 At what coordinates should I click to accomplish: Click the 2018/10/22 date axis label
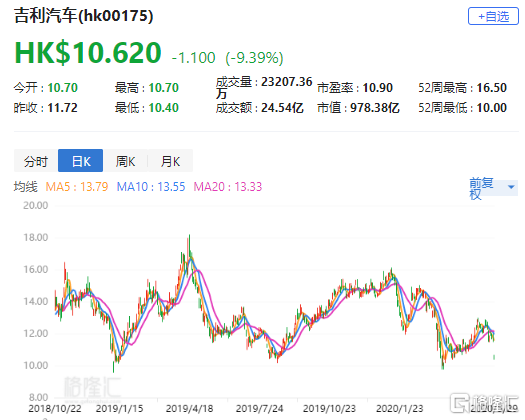(x=55, y=409)
